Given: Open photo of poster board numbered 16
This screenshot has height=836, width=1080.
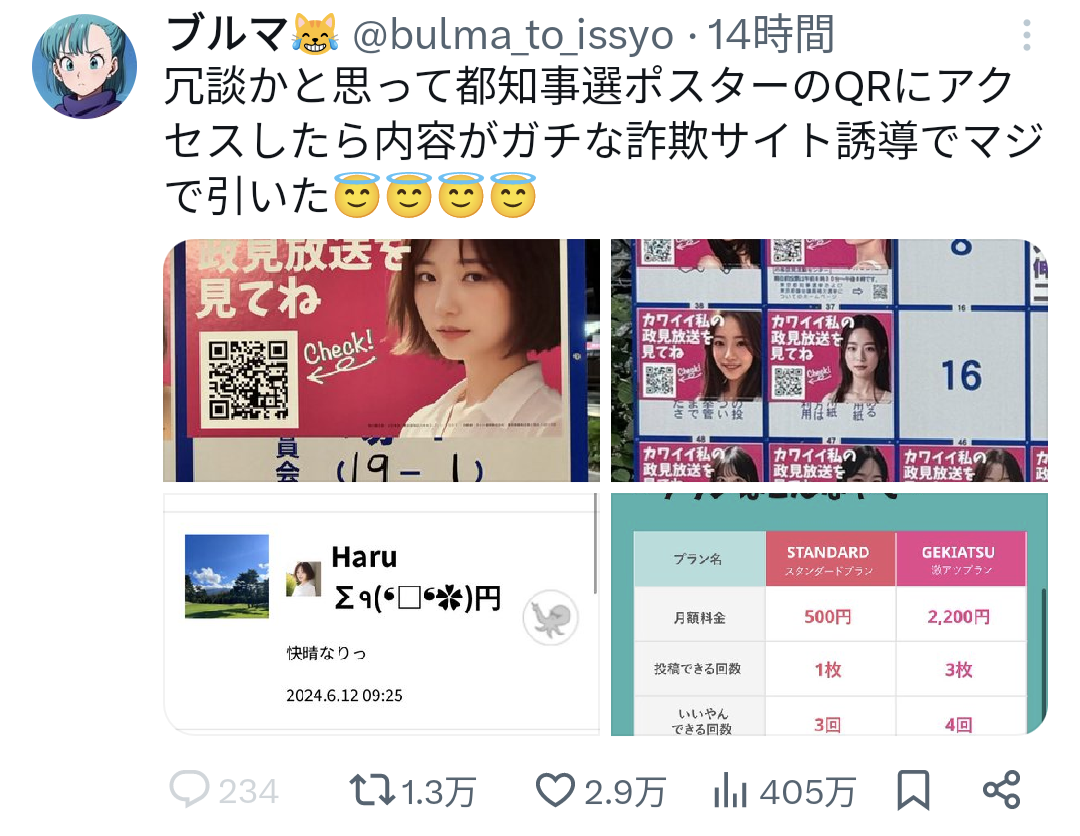Looking at the screenshot, I should click(x=829, y=360).
